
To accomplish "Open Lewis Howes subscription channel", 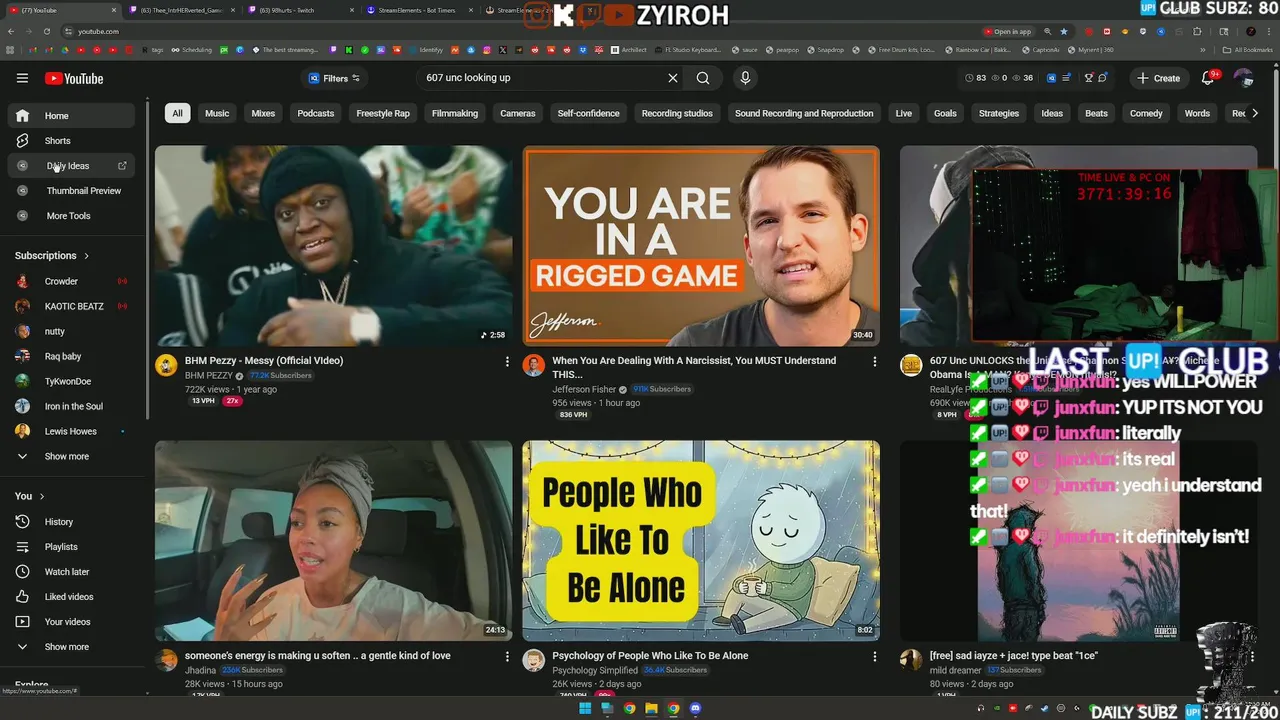I will [71, 432].
